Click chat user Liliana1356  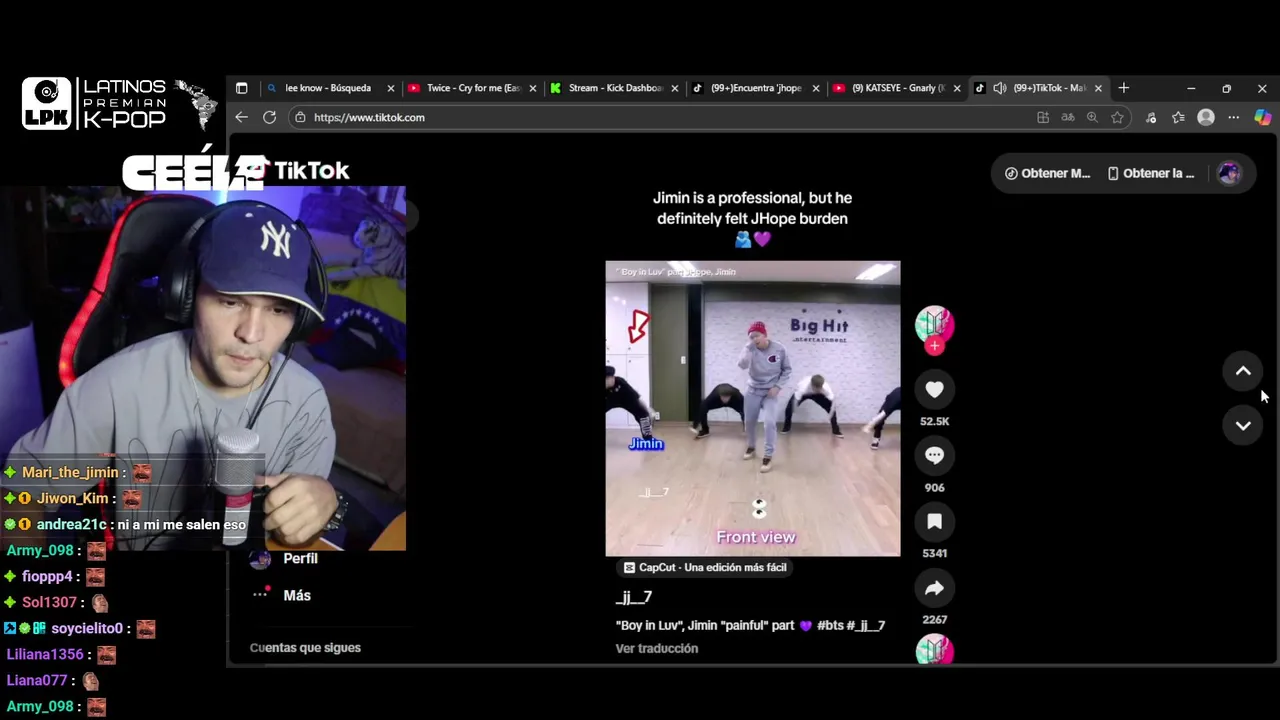click(45, 654)
